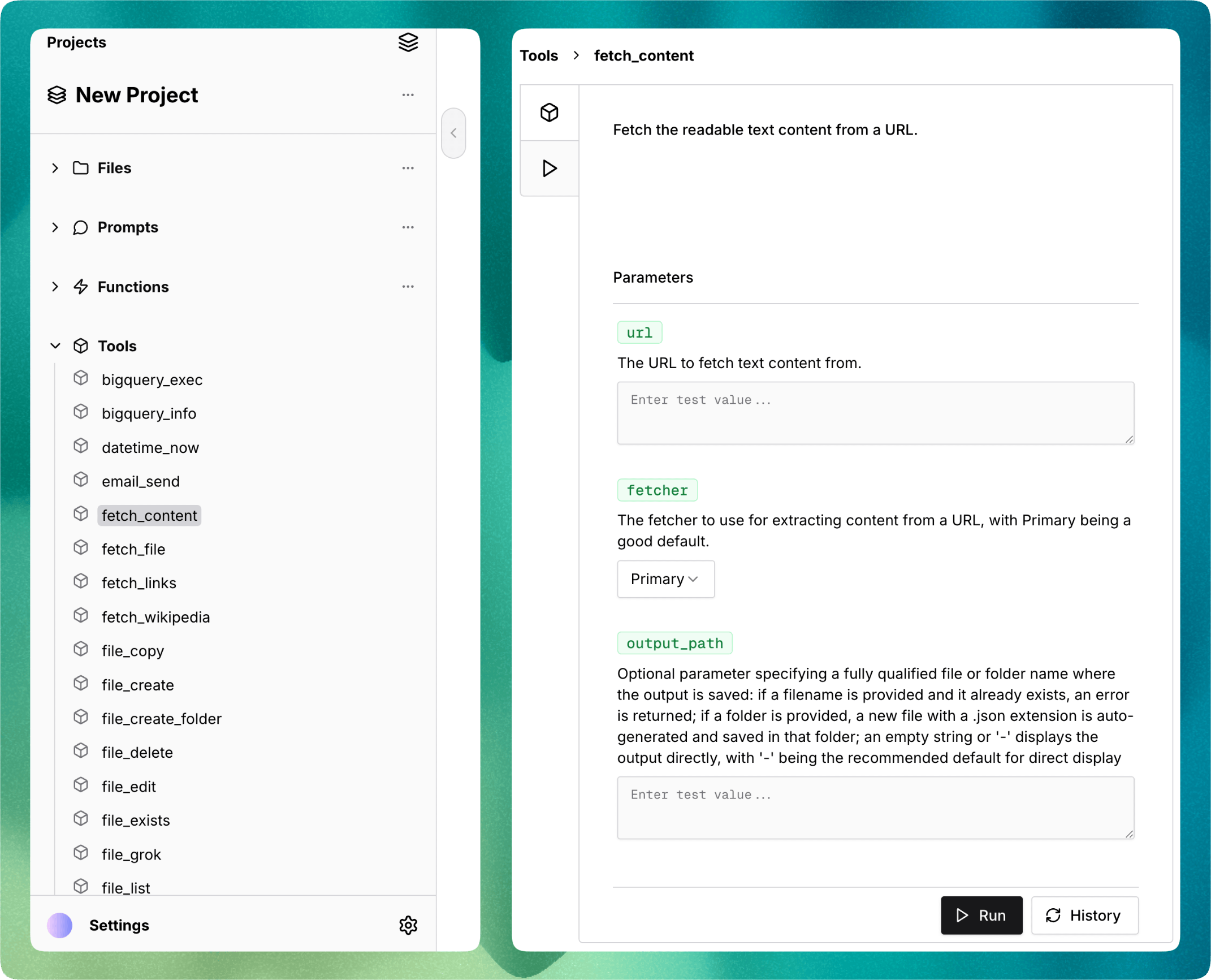Click the Files section ellipsis menu

pyautogui.click(x=408, y=168)
